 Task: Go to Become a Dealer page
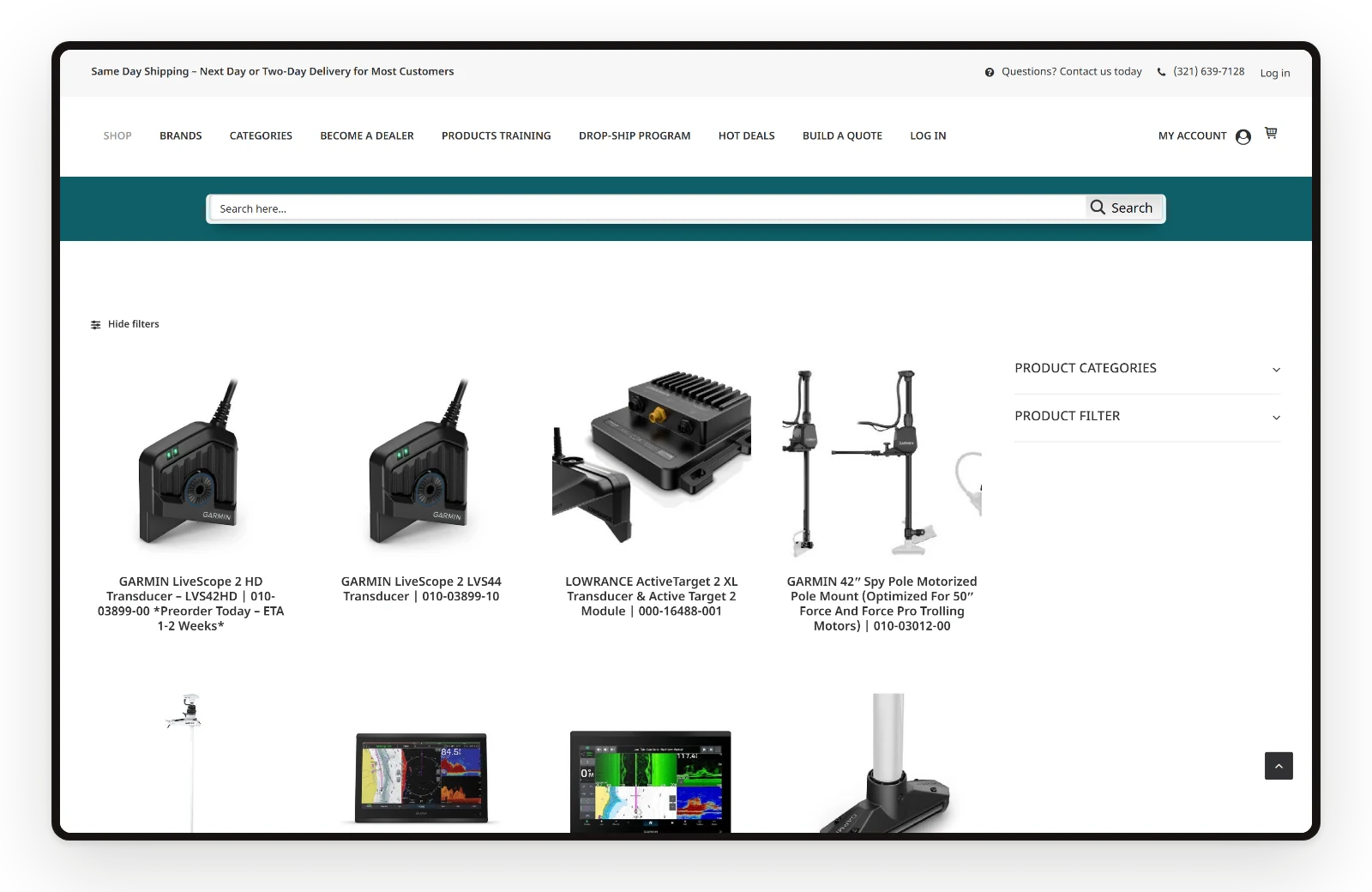click(x=367, y=136)
